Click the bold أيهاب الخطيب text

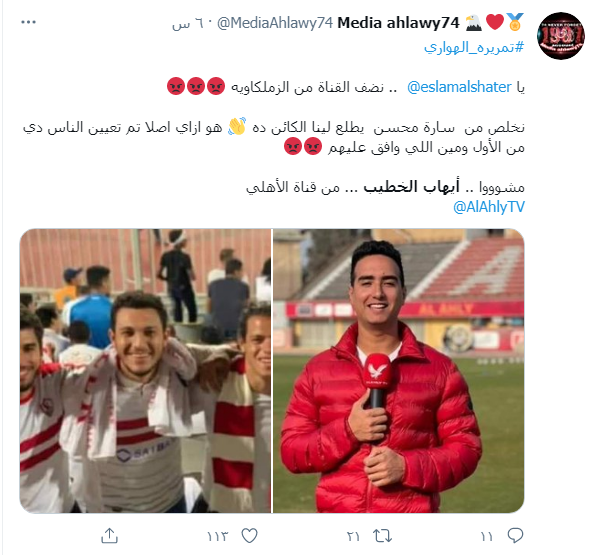412,187
